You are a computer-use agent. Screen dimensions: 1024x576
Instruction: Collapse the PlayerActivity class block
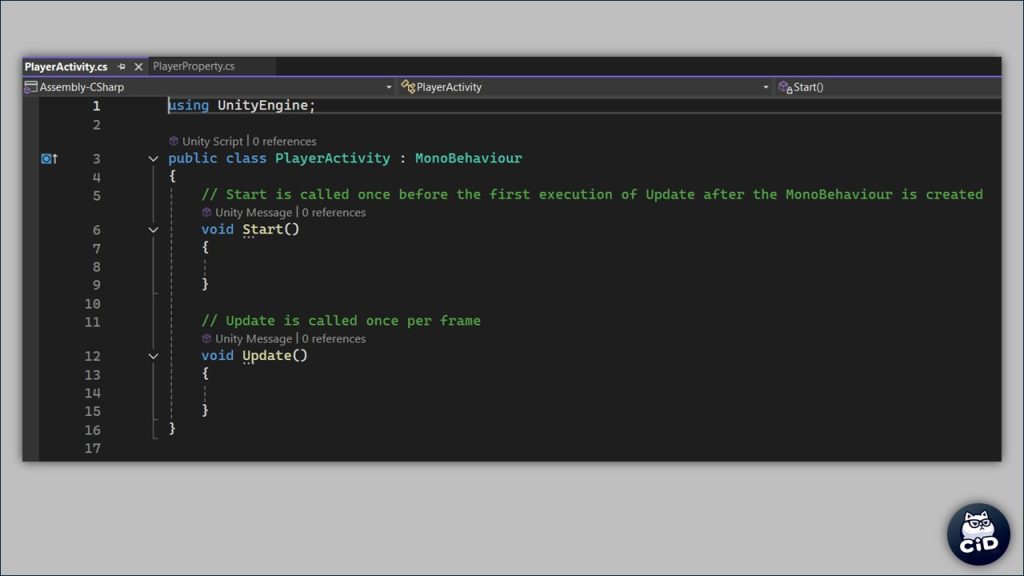pos(153,159)
